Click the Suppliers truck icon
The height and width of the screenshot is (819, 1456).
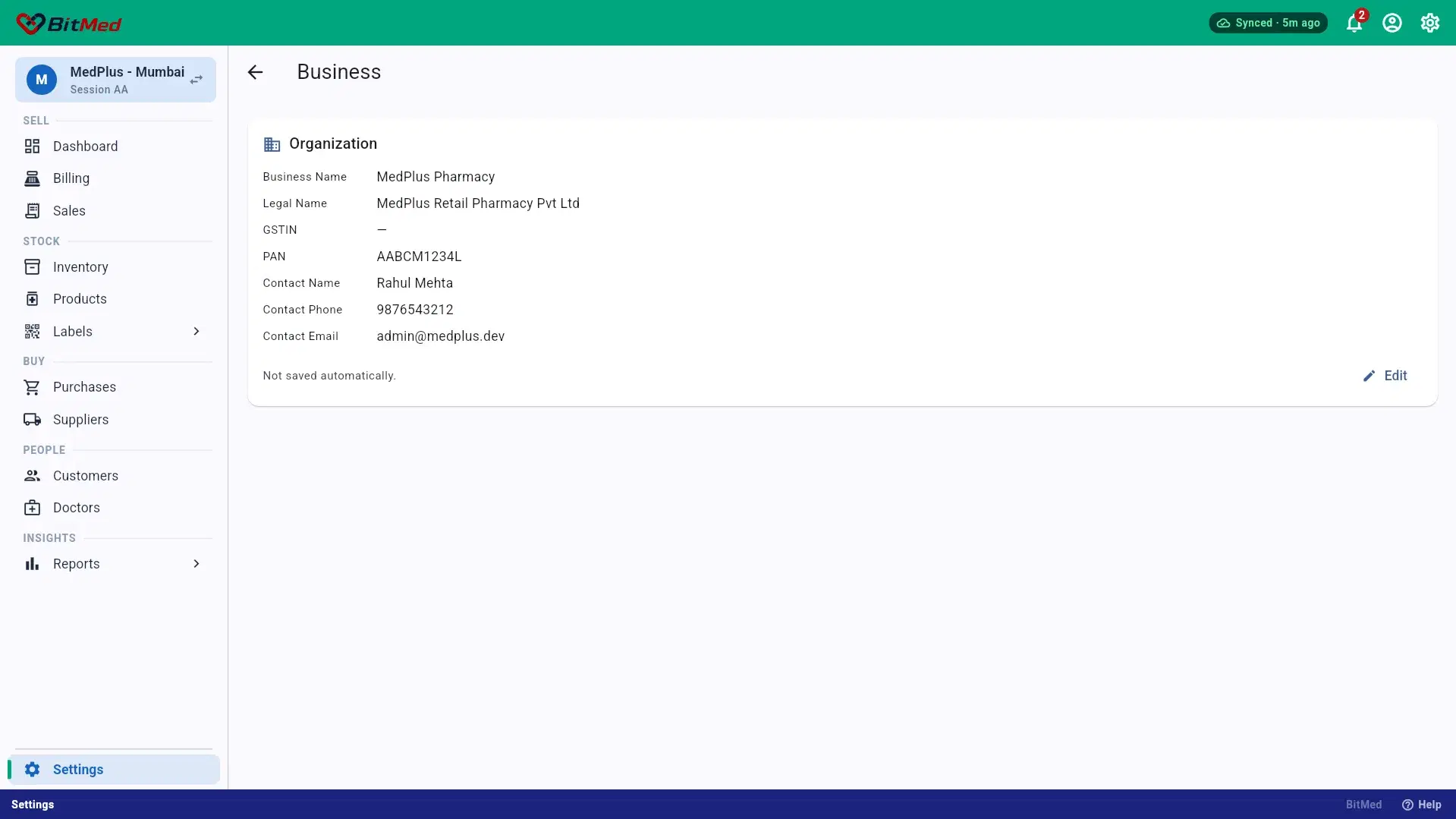coord(32,420)
